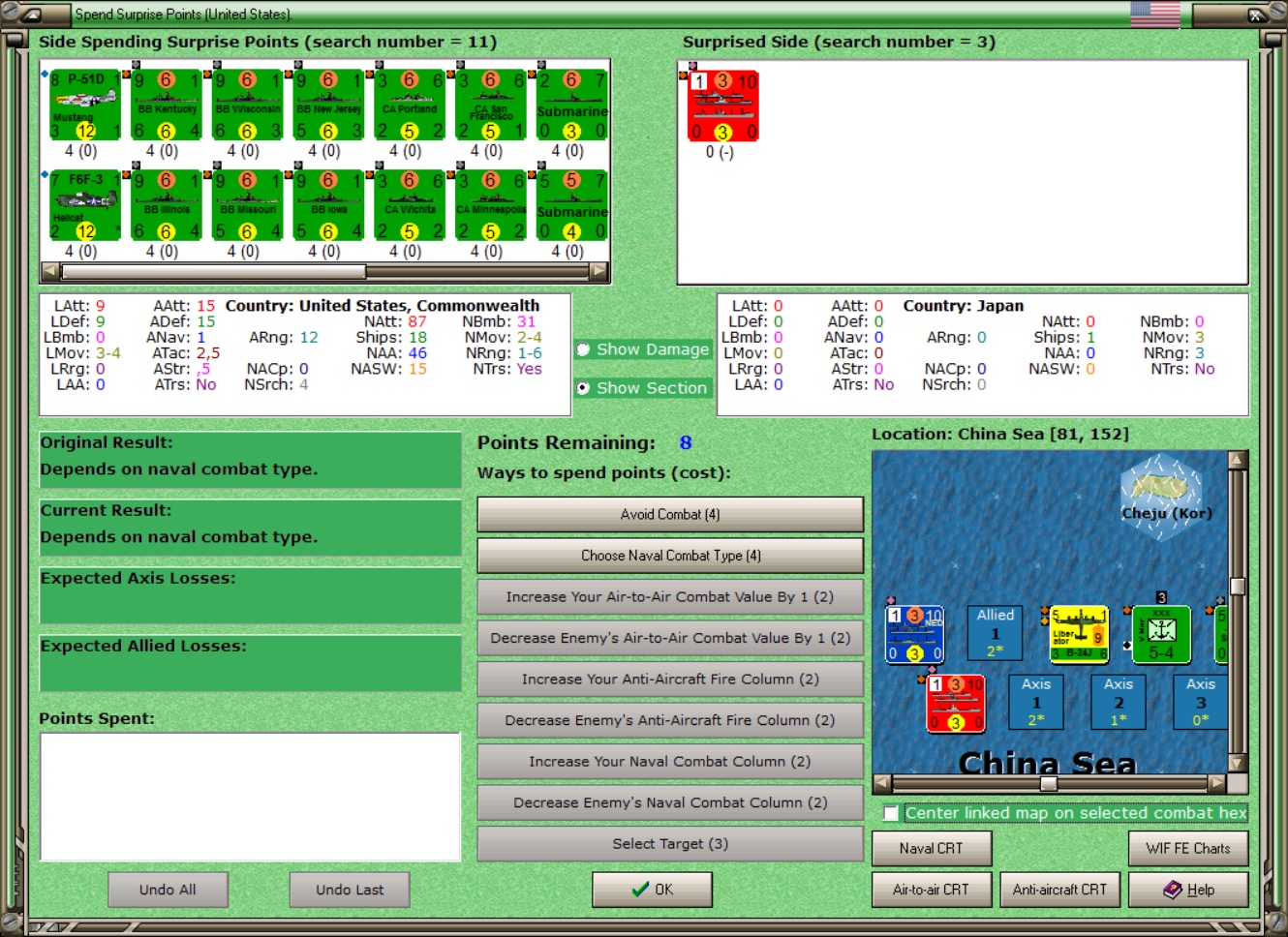Click the BB Kentucky battleship counter
1288x937 pixels.
click(x=167, y=105)
